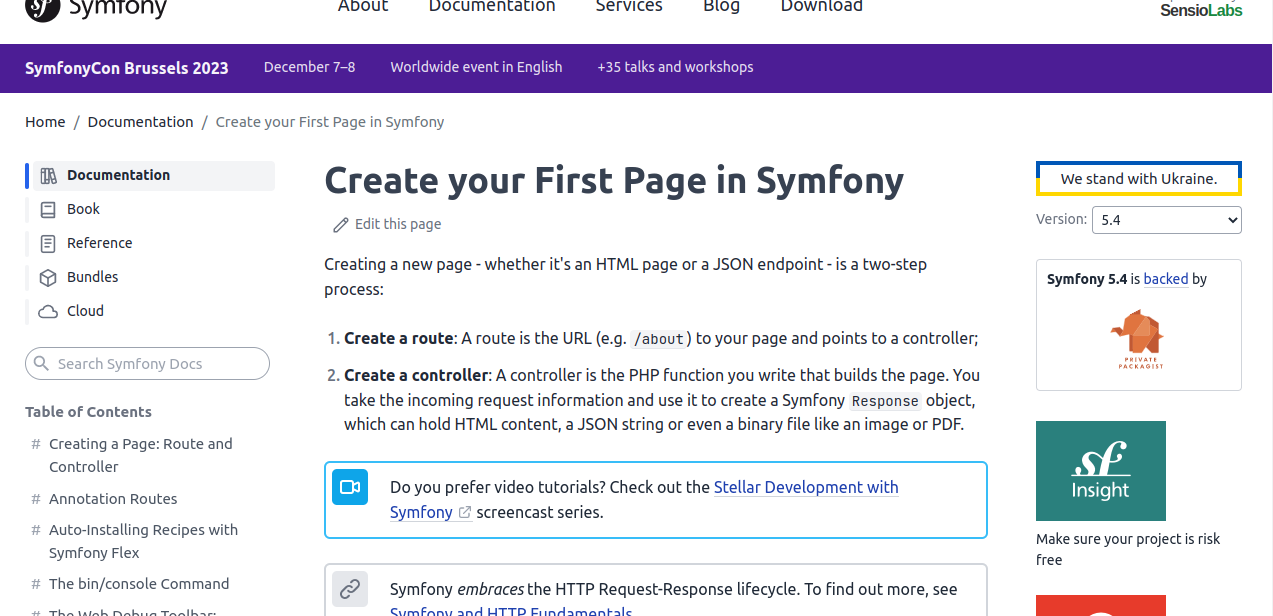Select Documentation in left sidebar
Viewport: 1273px width, 616px height.
point(154,176)
